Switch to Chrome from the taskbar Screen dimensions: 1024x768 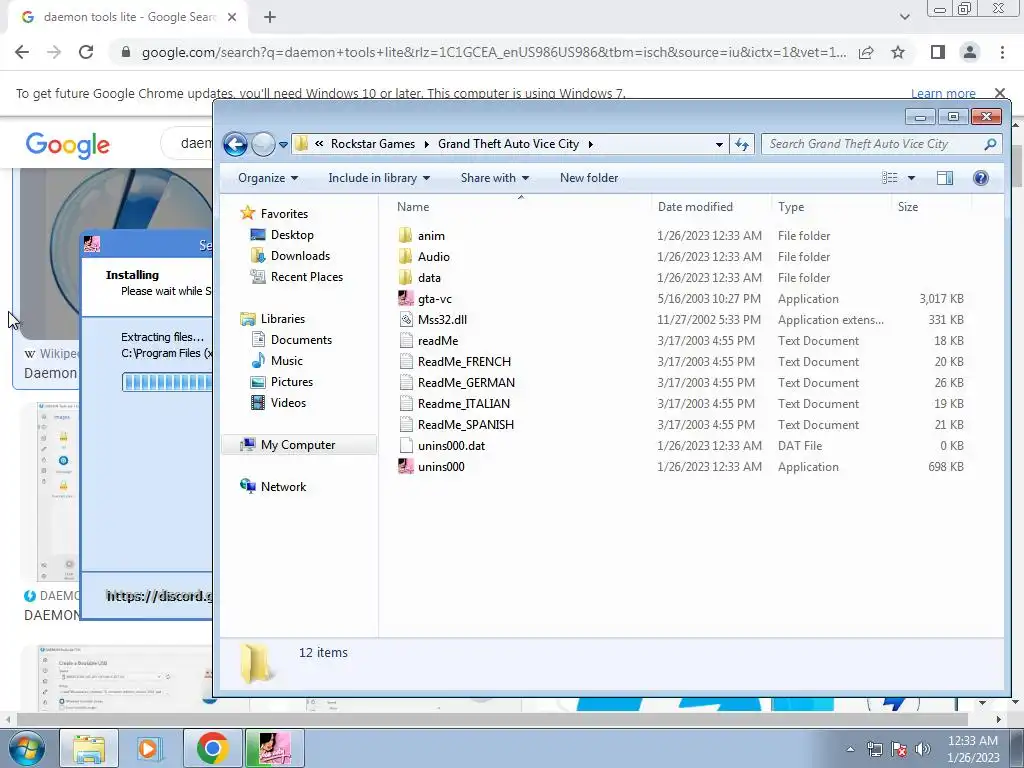click(x=212, y=748)
